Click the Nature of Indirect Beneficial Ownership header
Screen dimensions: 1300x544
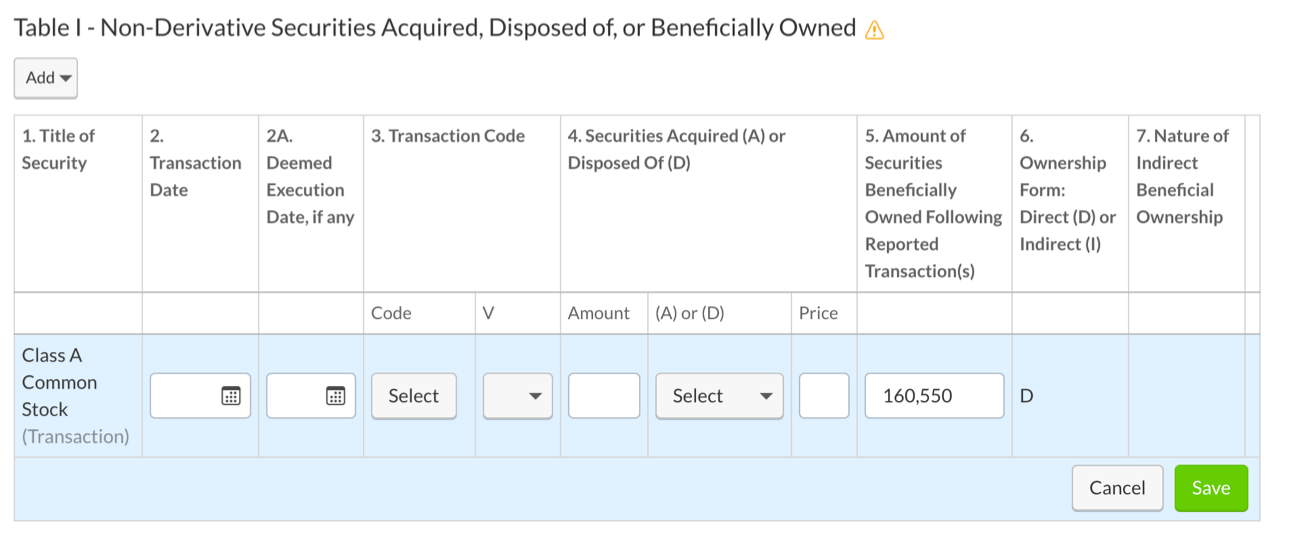click(1183, 176)
